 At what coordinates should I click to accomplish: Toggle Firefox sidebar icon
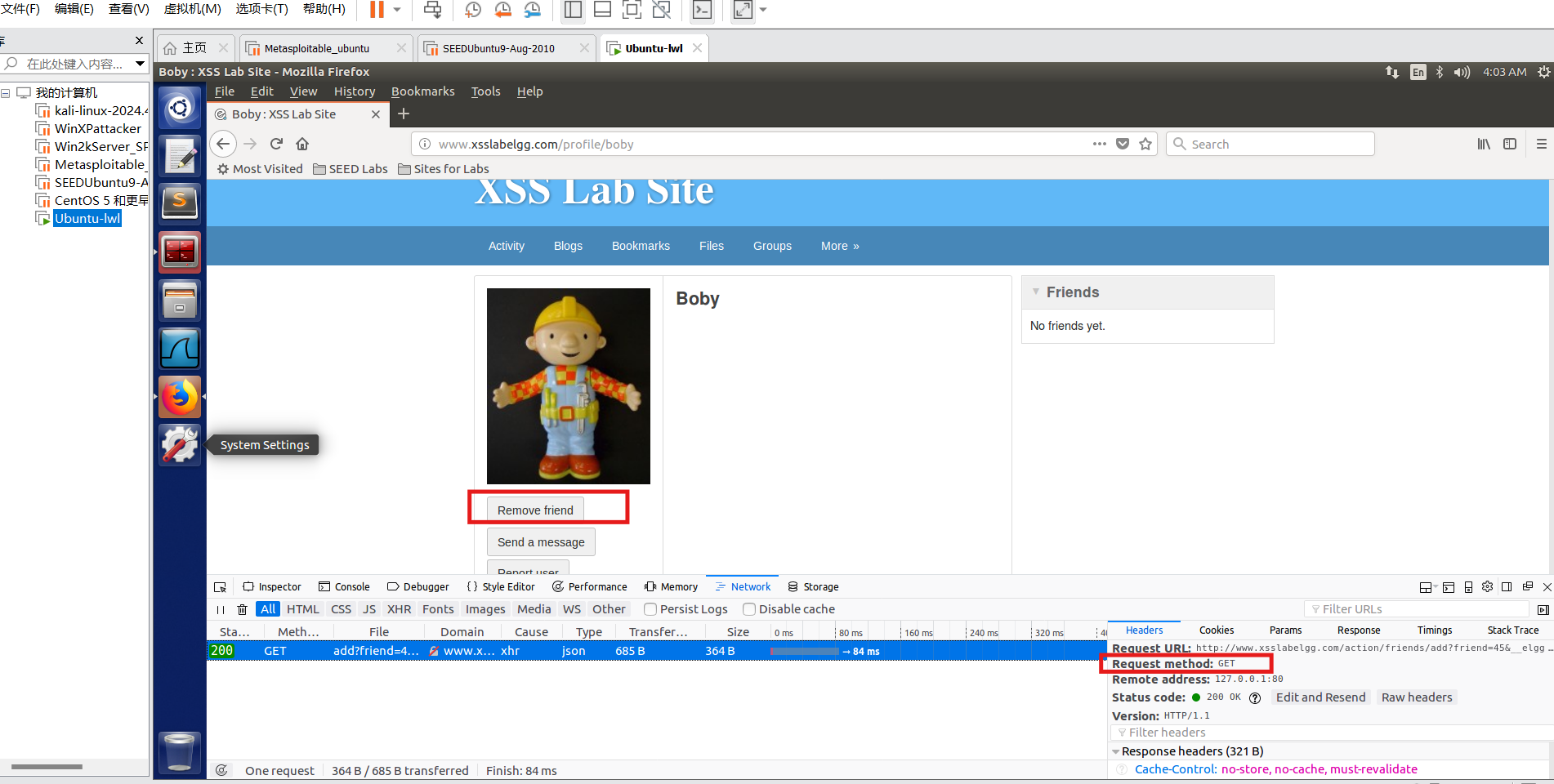(1510, 144)
